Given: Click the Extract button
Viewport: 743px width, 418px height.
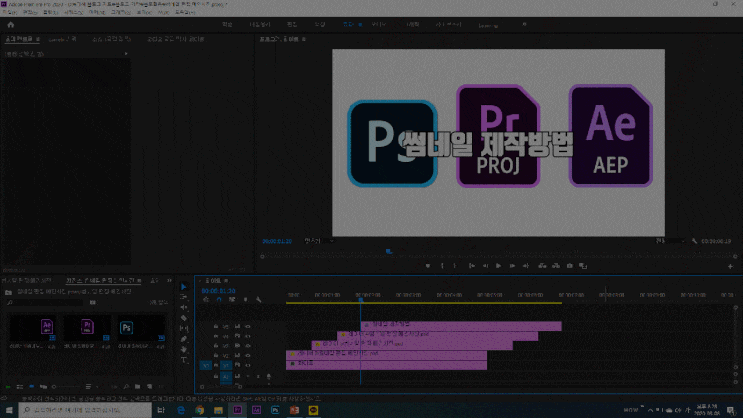Looking at the screenshot, I should click(556, 266).
